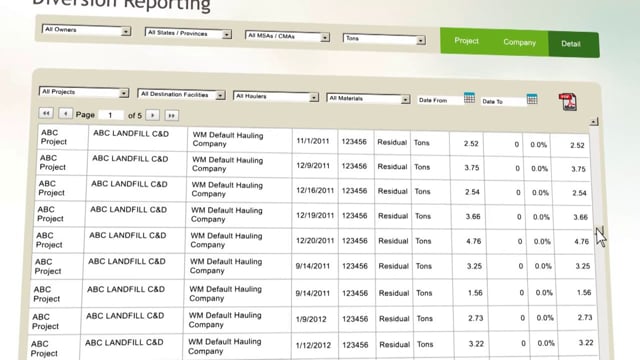Image resolution: width=640 pixels, height=360 pixels.
Task: Click the page number input field
Action: coord(110,115)
